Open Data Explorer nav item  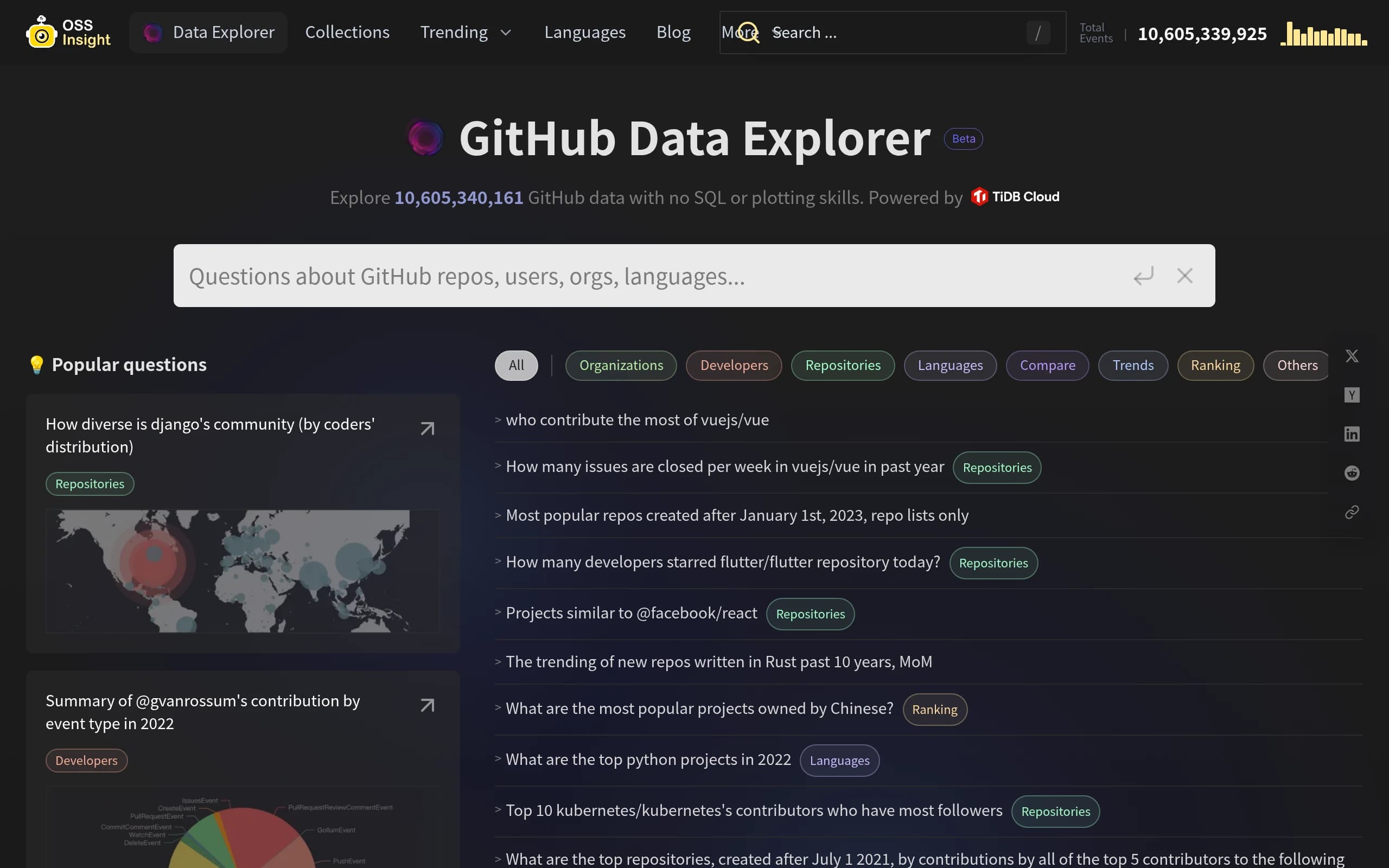[x=208, y=32]
